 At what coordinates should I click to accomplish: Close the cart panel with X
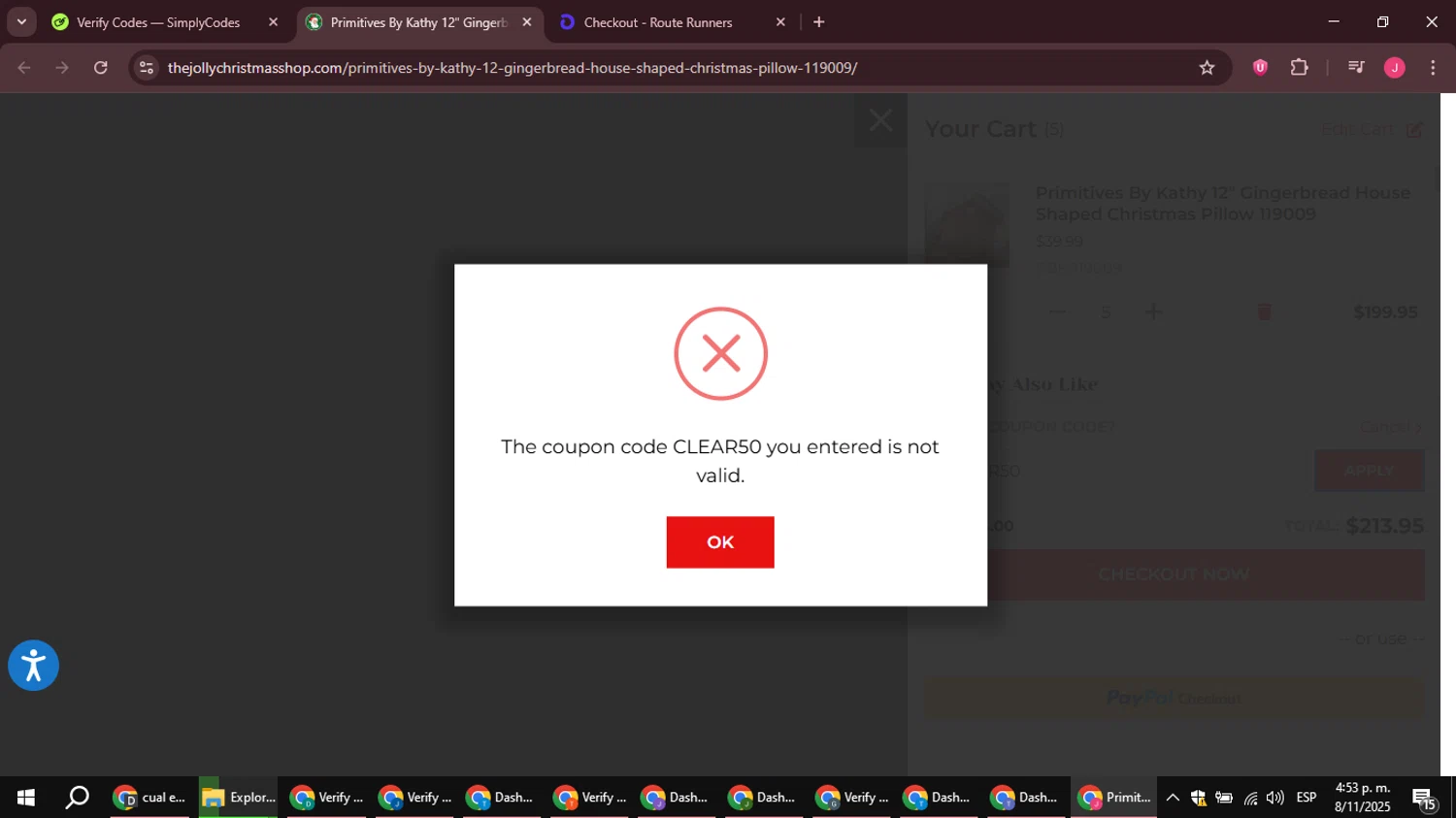(880, 120)
